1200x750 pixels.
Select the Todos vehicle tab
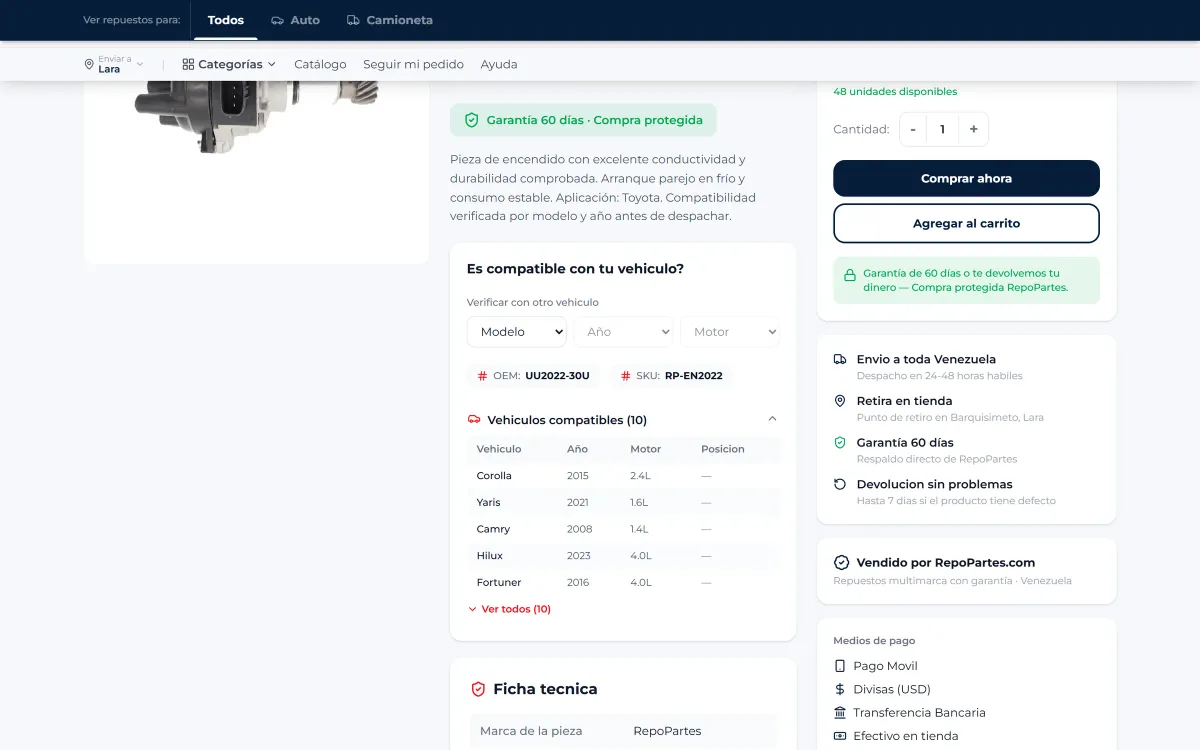tap(226, 20)
